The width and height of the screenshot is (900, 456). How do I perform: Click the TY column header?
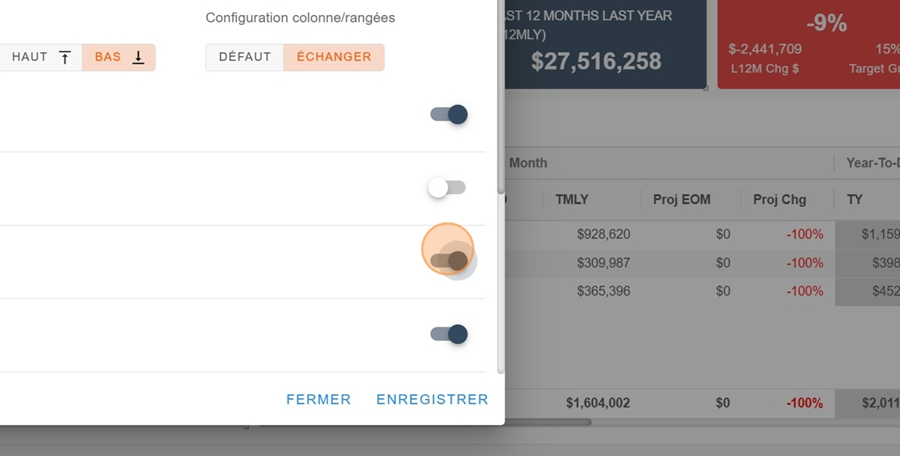point(855,199)
